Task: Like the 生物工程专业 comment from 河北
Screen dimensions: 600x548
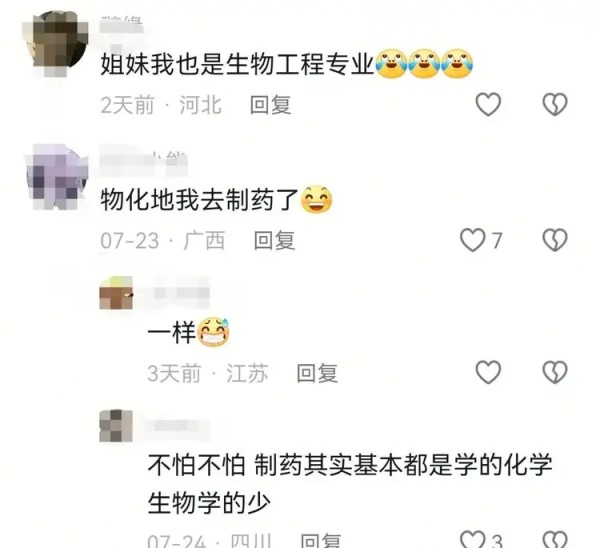Action: tap(488, 104)
